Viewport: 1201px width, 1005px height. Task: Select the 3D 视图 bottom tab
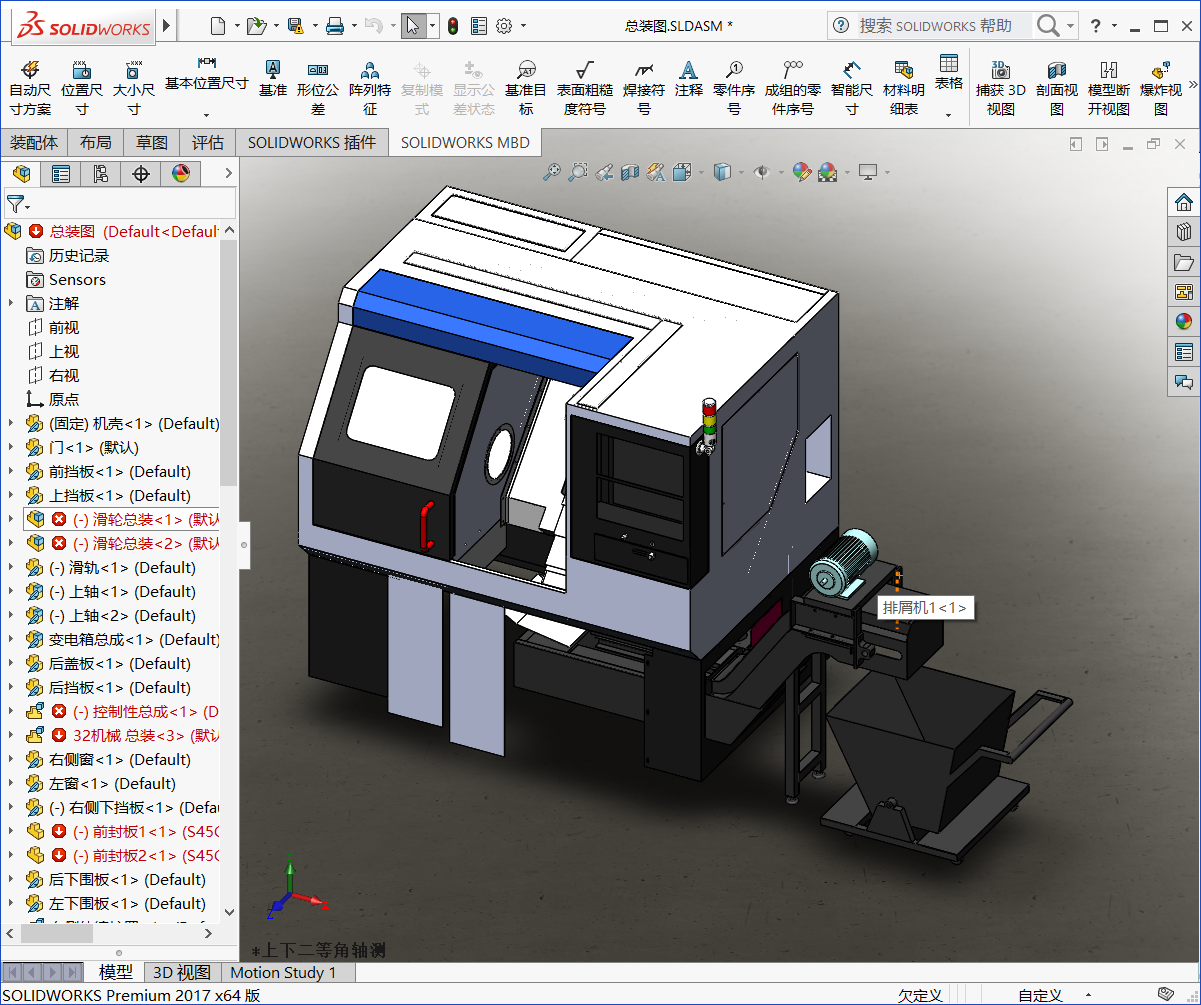pyautogui.click(x=181, y=972)
